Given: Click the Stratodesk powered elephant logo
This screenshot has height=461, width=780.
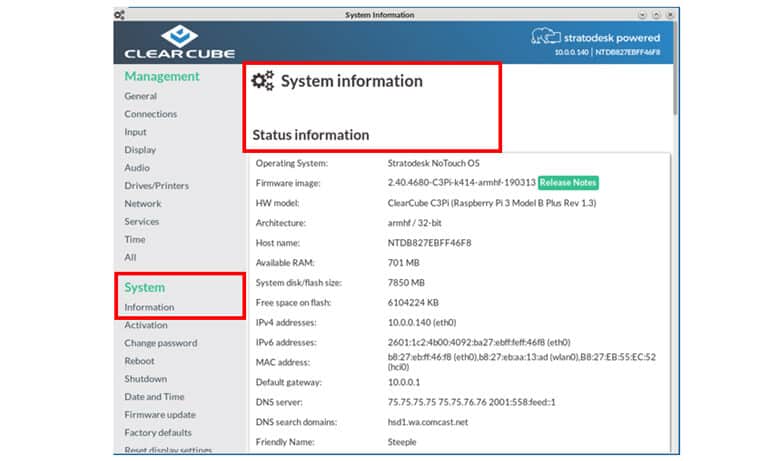Looking at the screenshot, I should tap(545, 36).
